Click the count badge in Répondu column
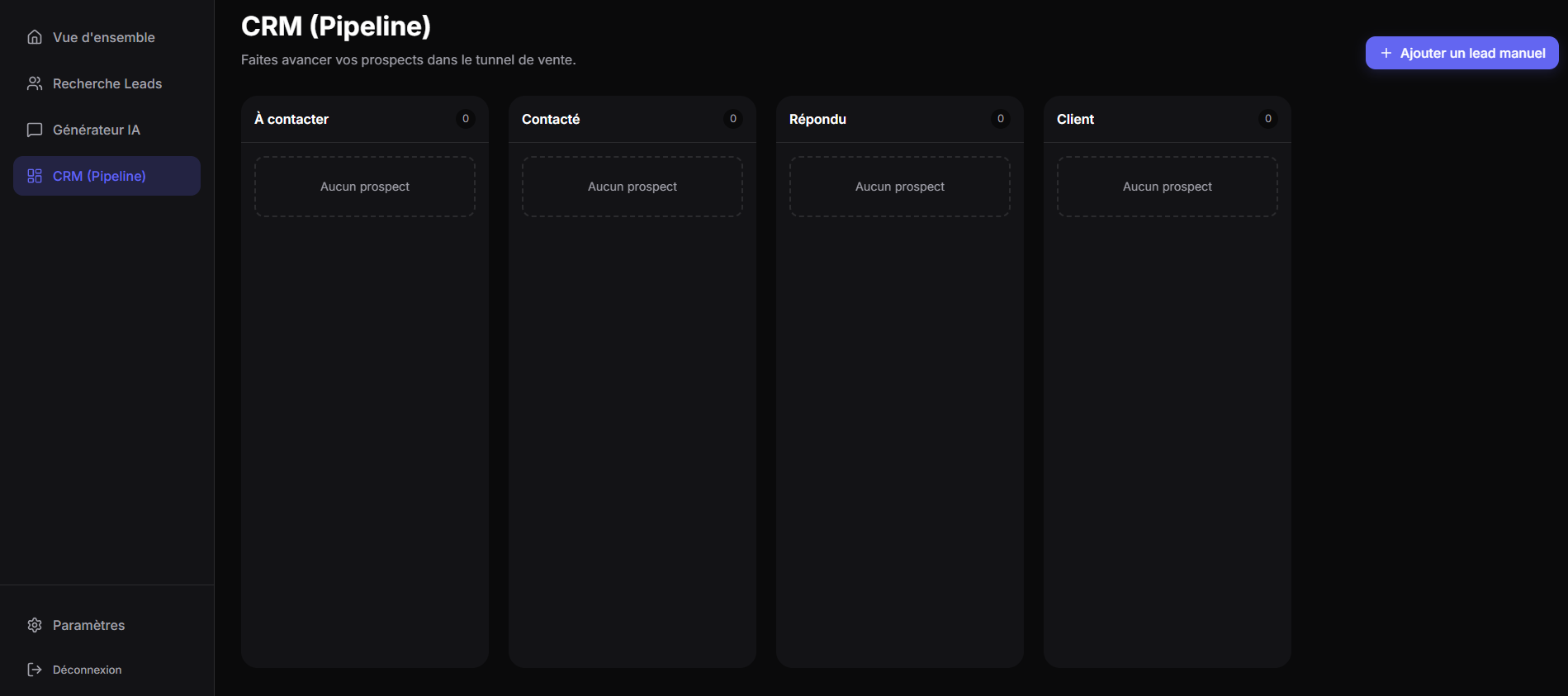Screen dimensions: 1568x696 [x=1001, y=119]
